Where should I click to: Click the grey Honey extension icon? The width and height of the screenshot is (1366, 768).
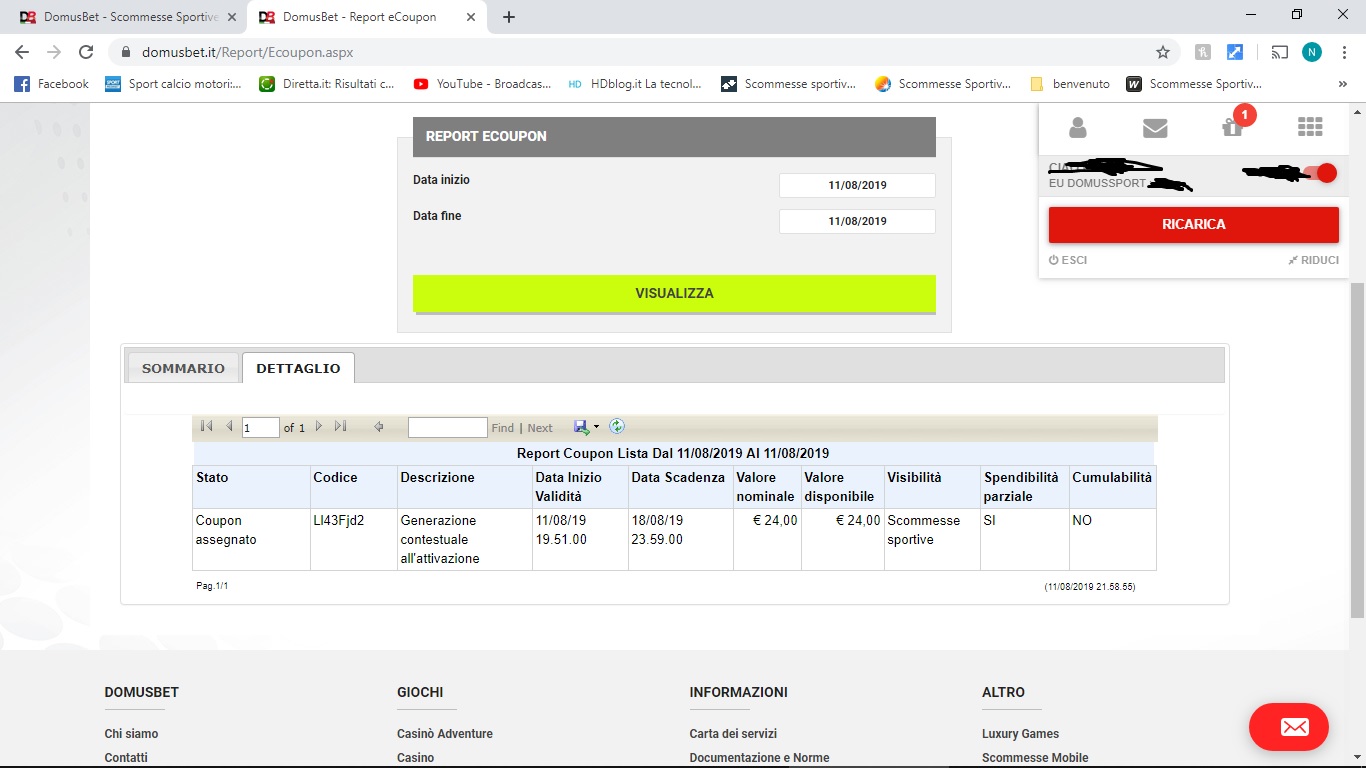[x=1203, y=52]
